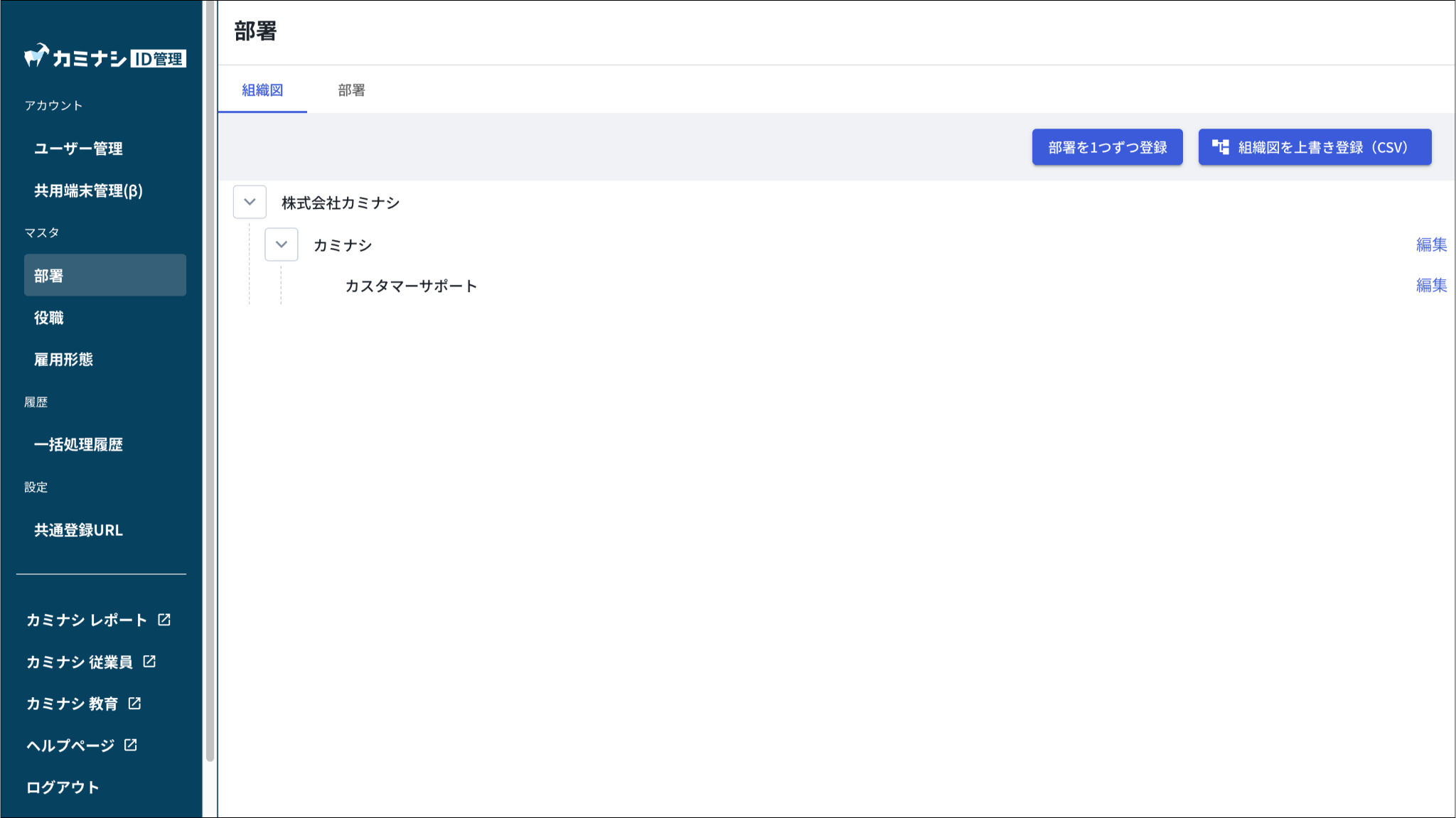The image size is (1456, 818).
Task: Collapse the 株式会社カミナシ tree node
Action: point(250,203)
